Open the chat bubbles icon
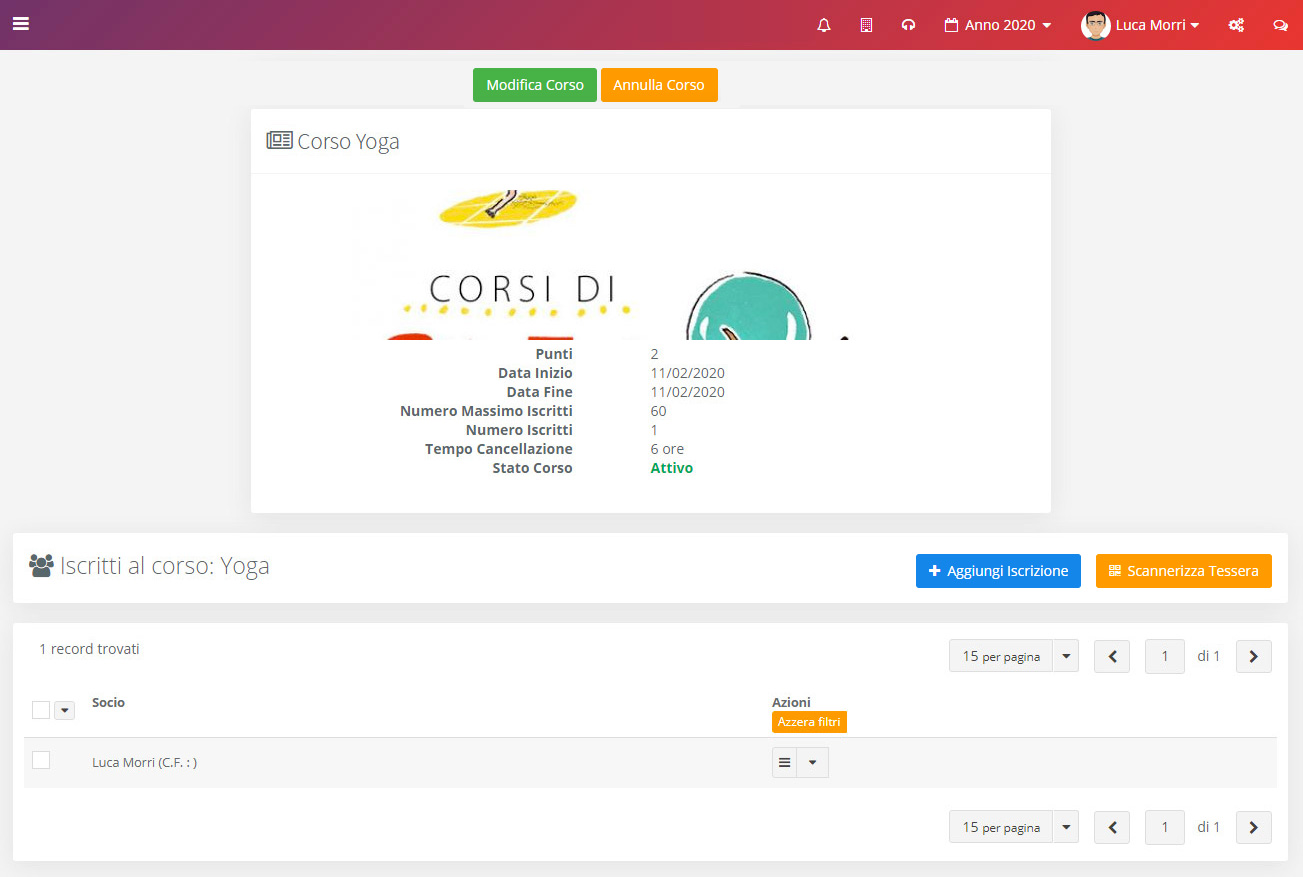1303x877 pixels. pyautogui.click(x=1280, y=25)
